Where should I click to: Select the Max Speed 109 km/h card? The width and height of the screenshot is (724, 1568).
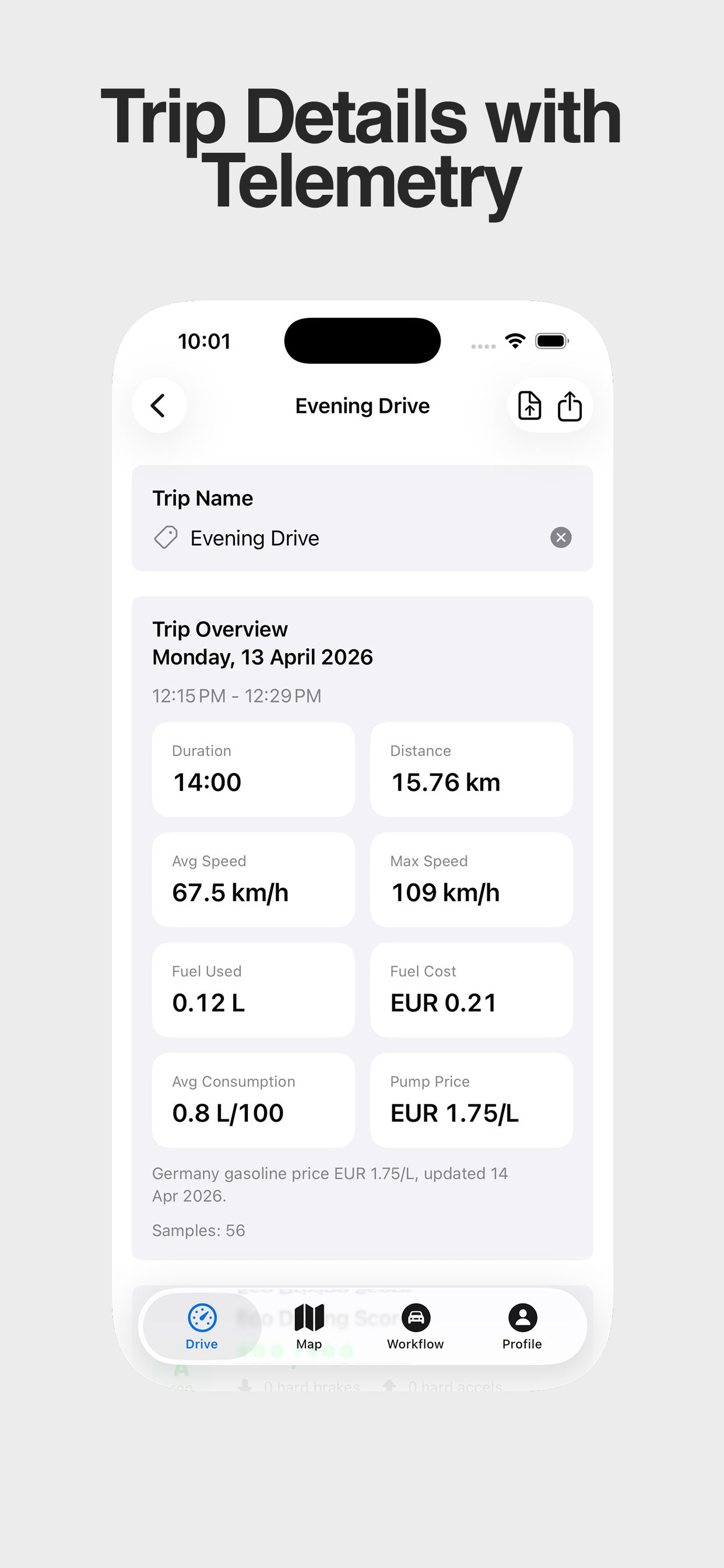(471, 880)
